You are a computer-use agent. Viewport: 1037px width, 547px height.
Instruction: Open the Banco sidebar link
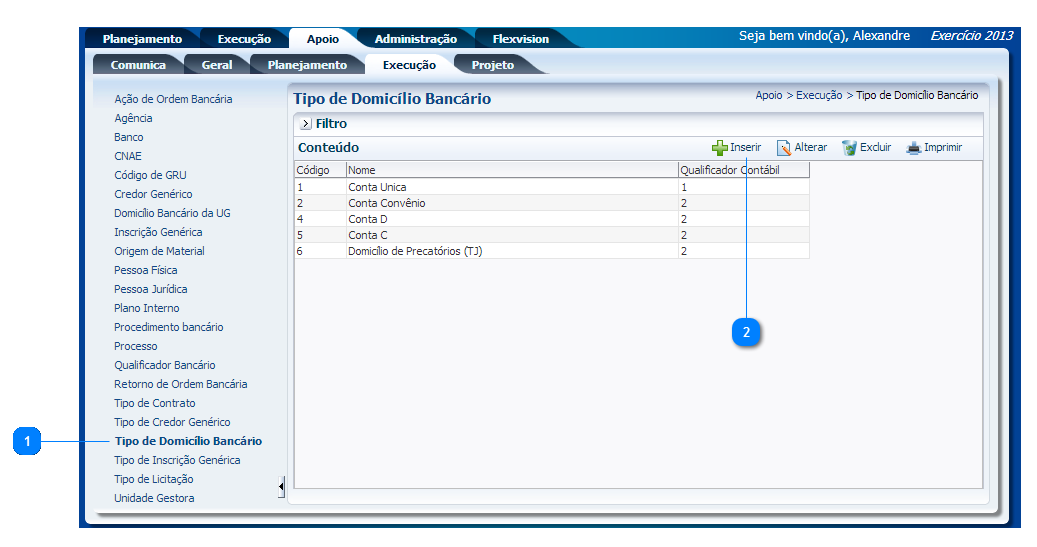coord(128,137)
